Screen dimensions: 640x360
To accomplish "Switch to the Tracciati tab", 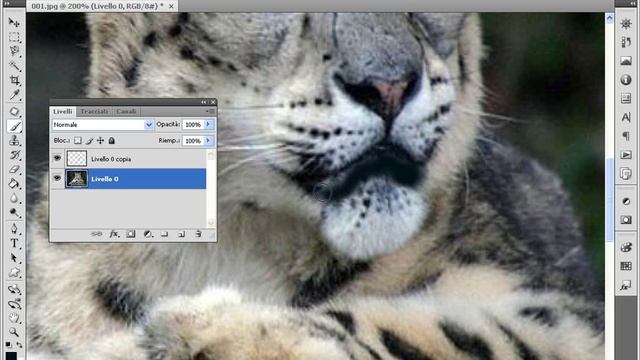I will tap(94, 111).
